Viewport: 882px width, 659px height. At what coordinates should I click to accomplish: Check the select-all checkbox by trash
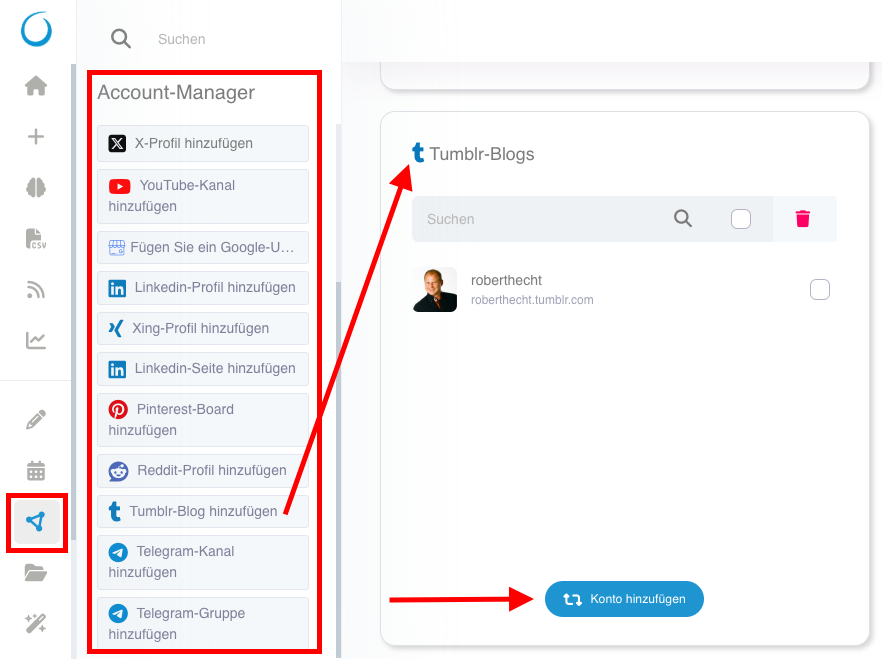click(741, 219)
